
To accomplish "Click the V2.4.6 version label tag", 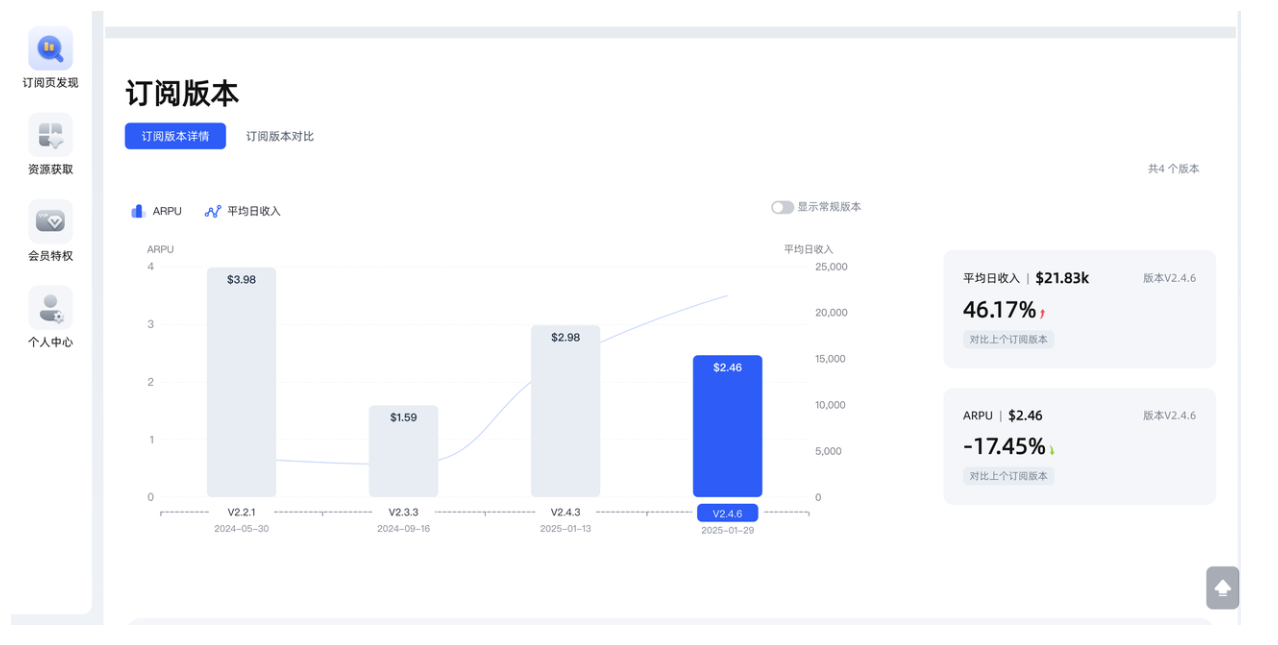I will click(x=727, y=513).
